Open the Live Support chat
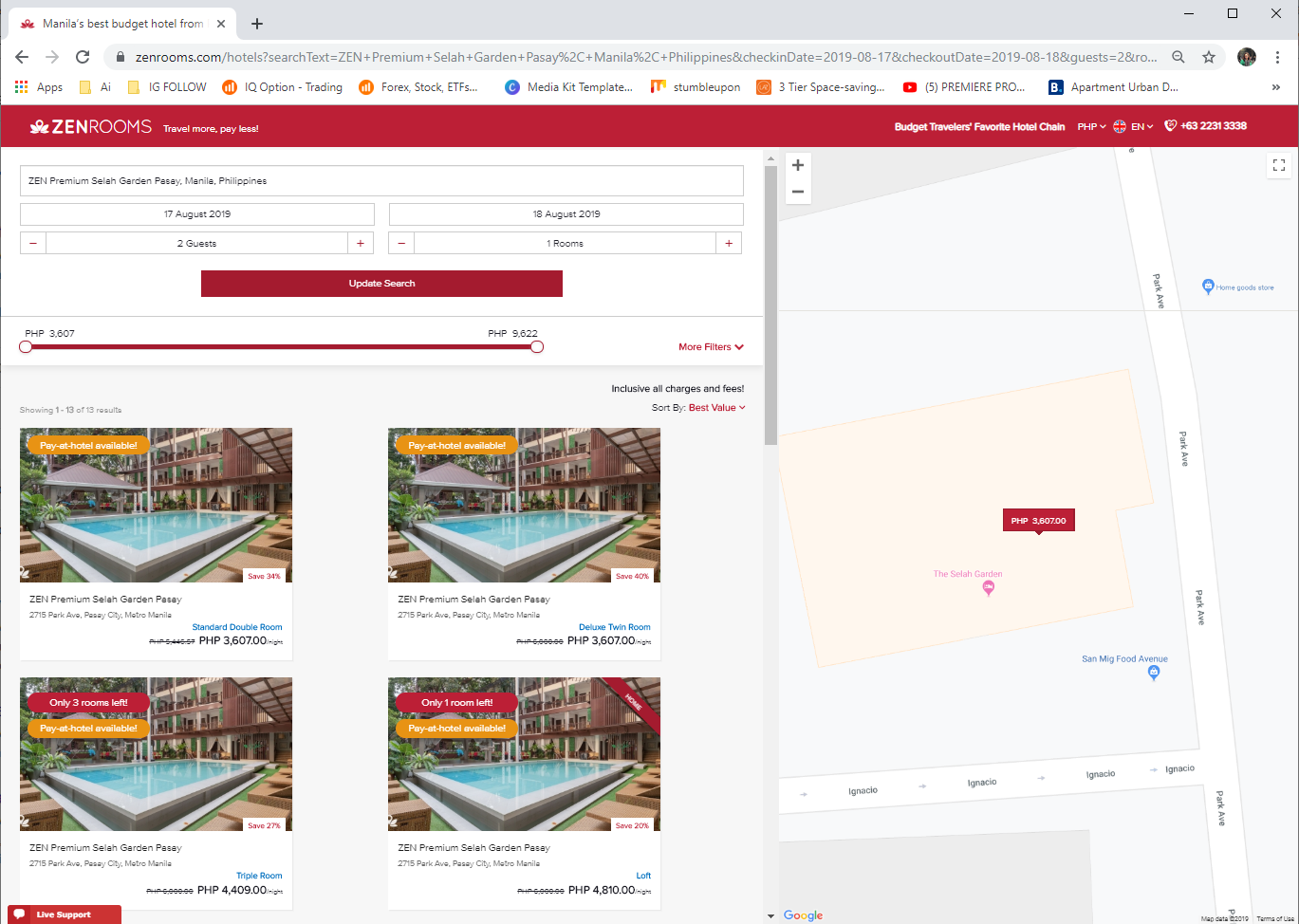 click(x=64, y=915)
